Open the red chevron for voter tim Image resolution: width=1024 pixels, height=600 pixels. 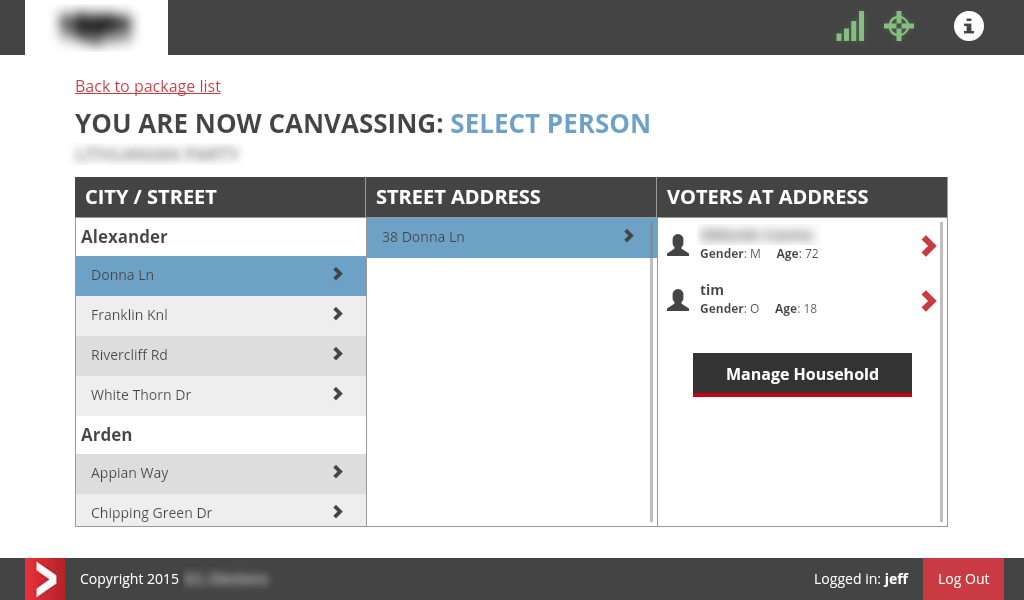tap(928, 300)
